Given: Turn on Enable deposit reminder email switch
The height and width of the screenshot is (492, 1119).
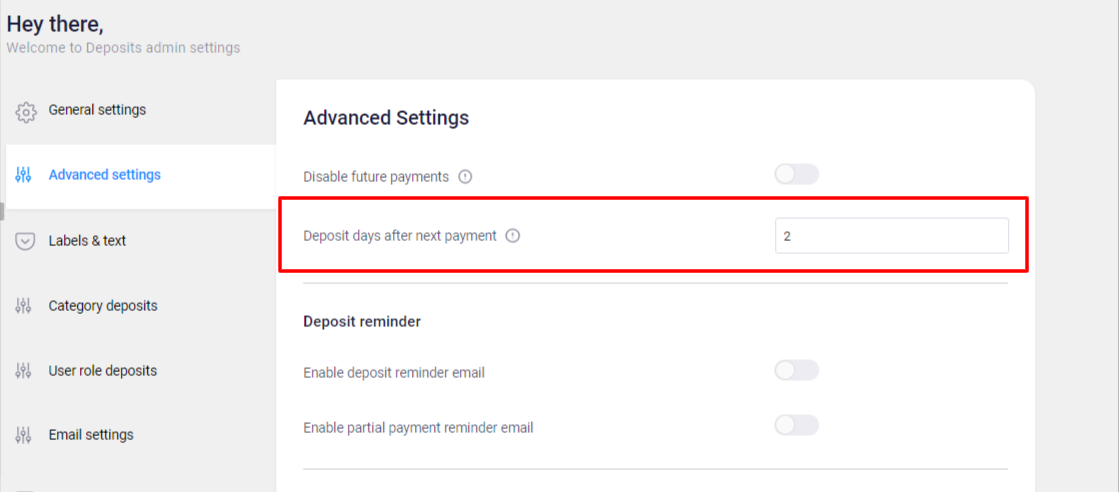Looking at the screenshot, I should 796,371.
